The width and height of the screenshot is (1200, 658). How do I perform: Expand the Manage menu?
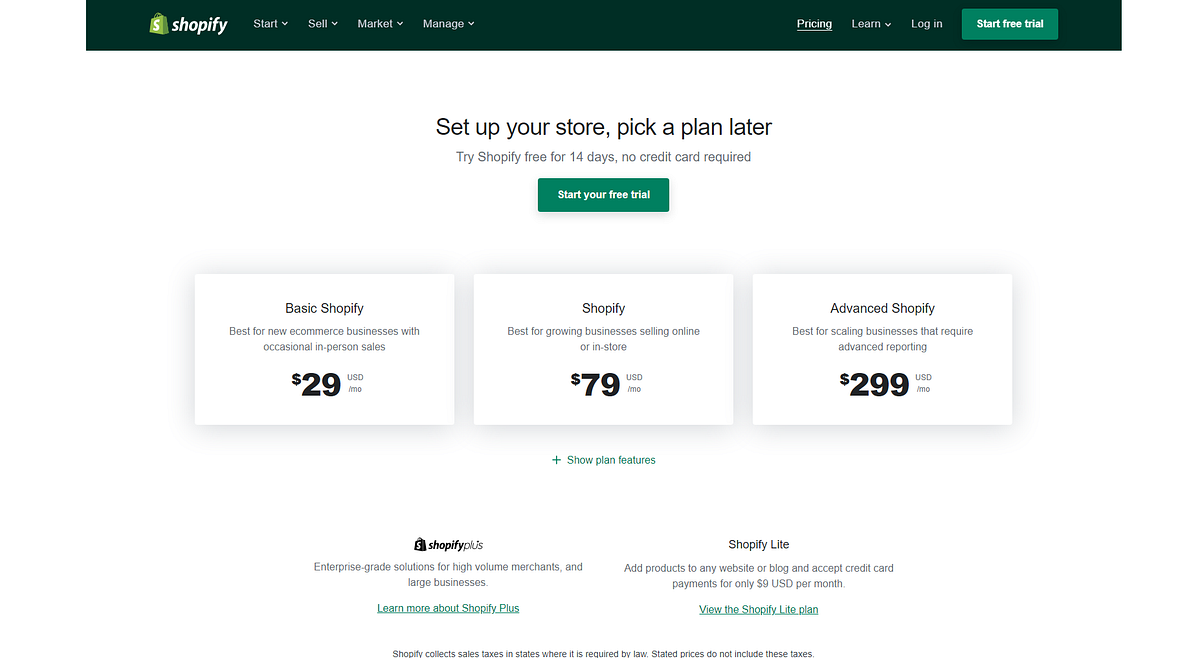(449, 23)
